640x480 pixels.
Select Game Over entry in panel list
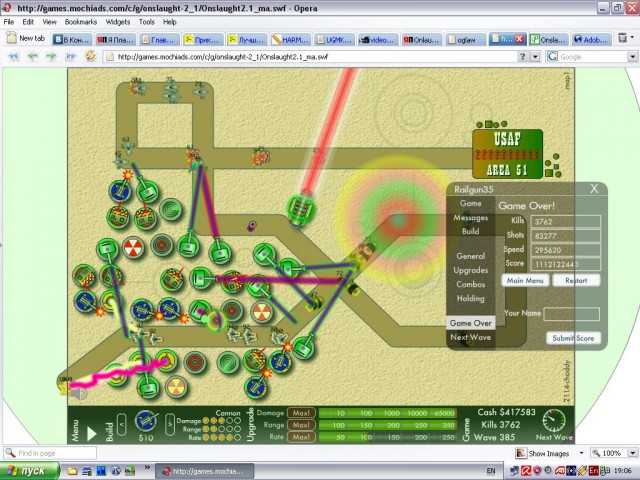coord(471,323)
